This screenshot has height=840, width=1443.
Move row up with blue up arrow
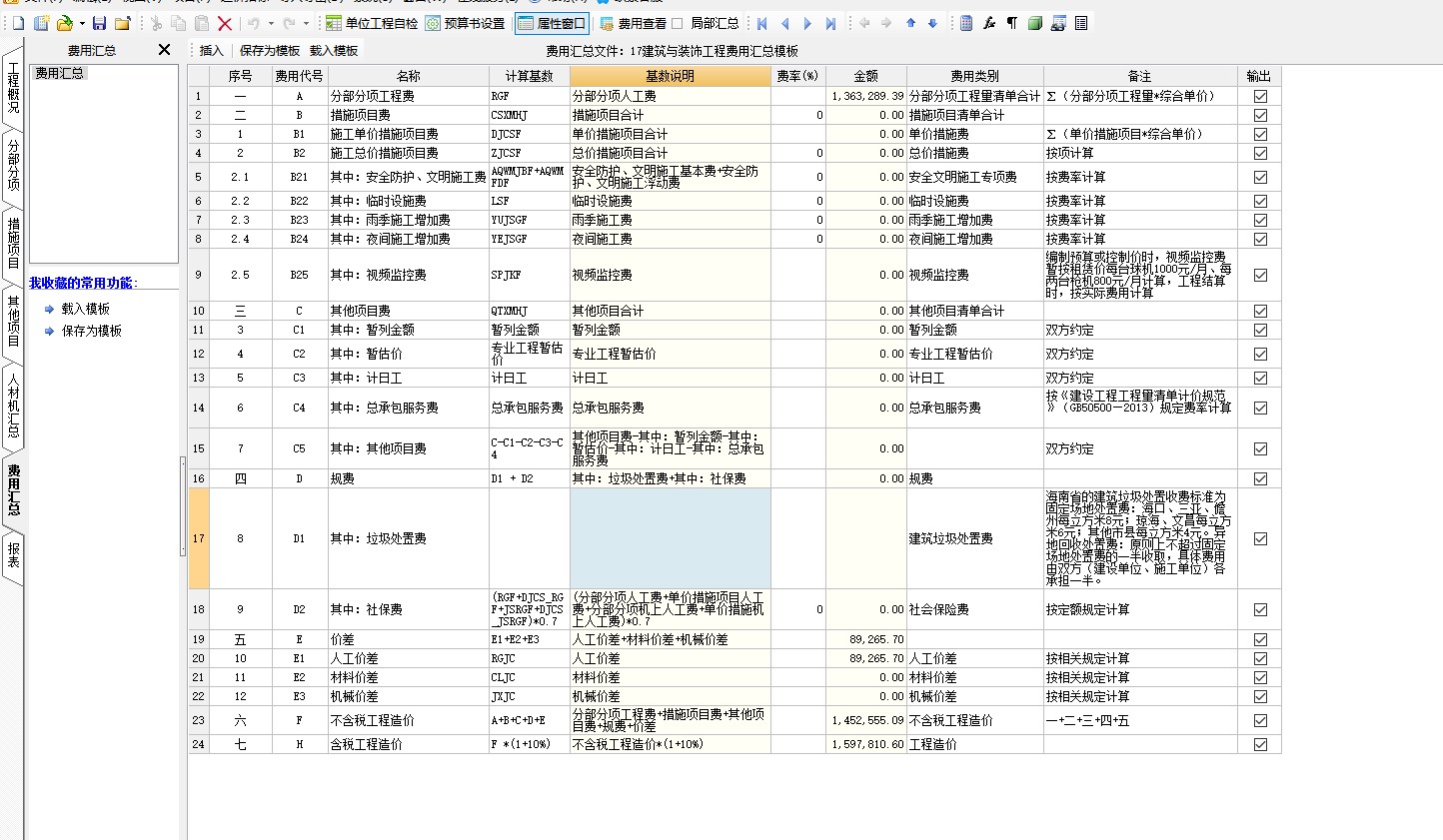click(910, 23)
